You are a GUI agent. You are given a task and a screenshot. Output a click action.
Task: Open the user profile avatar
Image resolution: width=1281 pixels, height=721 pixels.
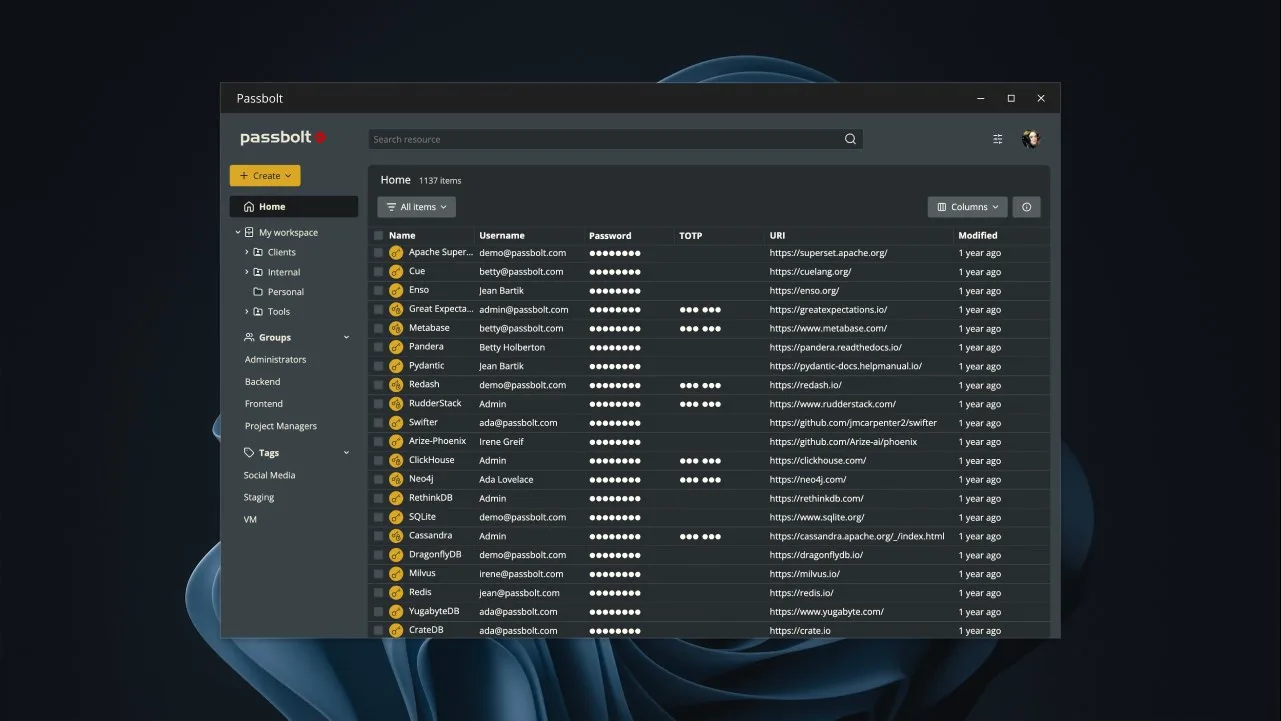1031,139
